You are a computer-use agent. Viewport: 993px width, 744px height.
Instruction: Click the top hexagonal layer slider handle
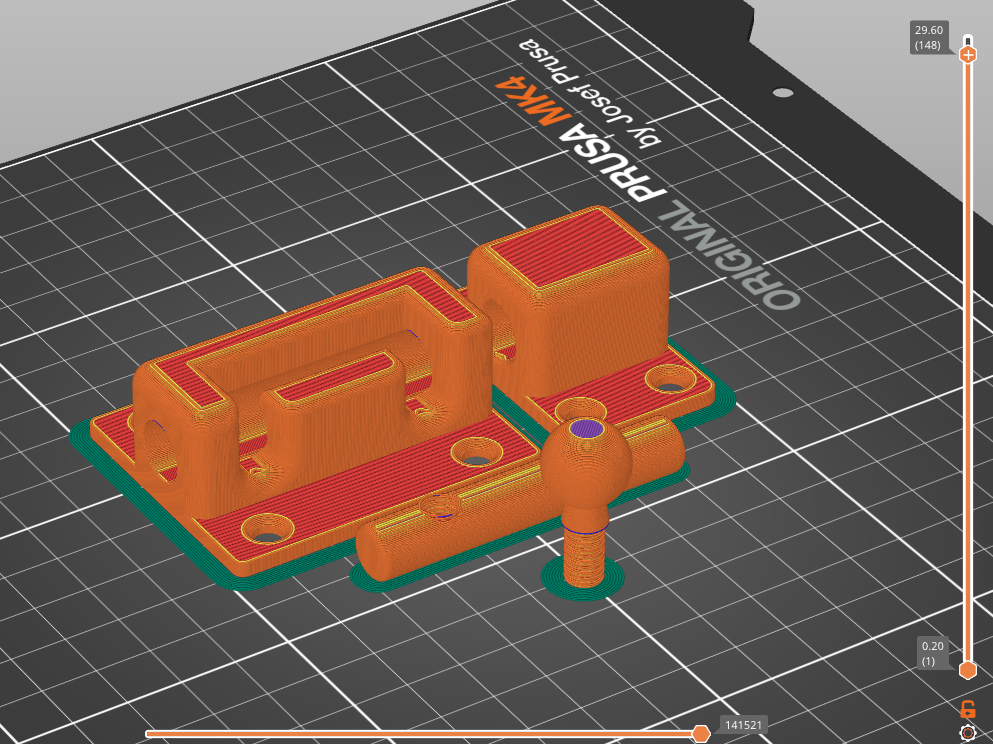968,55
